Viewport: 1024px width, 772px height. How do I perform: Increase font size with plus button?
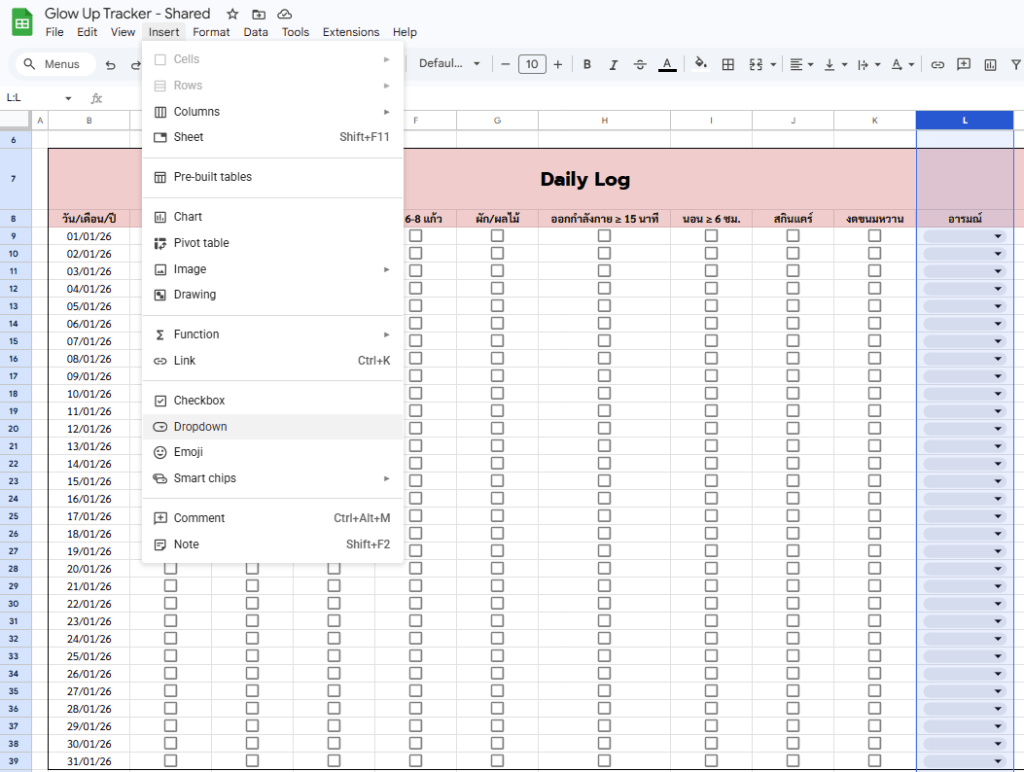coord(558,64)
